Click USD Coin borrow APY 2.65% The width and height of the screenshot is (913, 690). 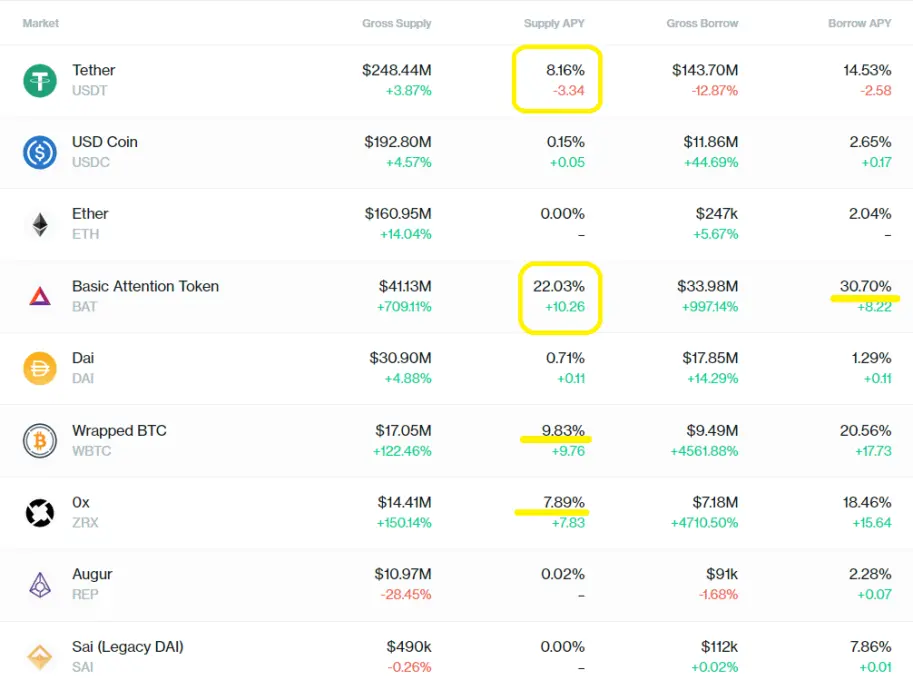coord(870,142)
